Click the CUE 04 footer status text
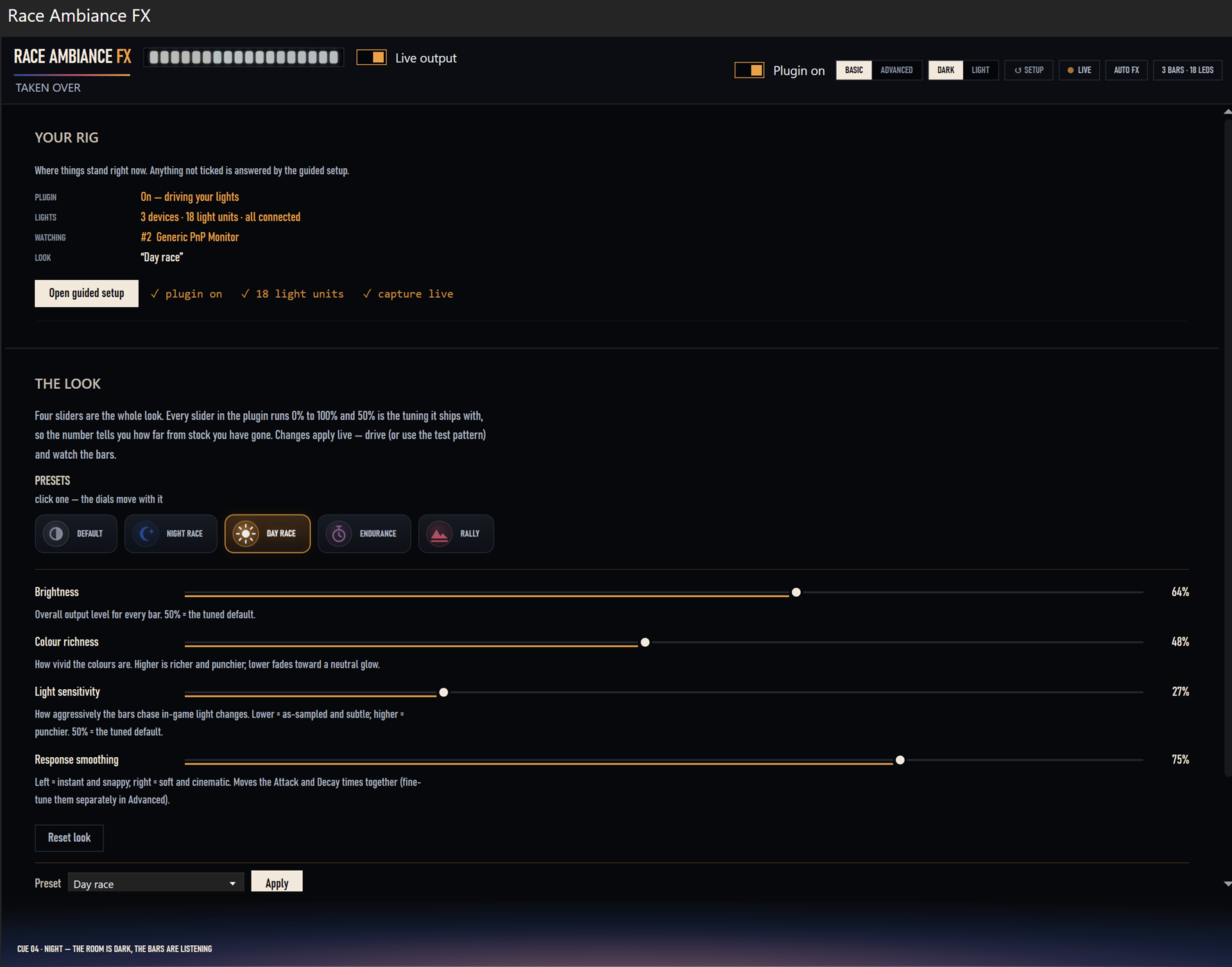This screenshot has height=967, width=1232. coord(114,948)
